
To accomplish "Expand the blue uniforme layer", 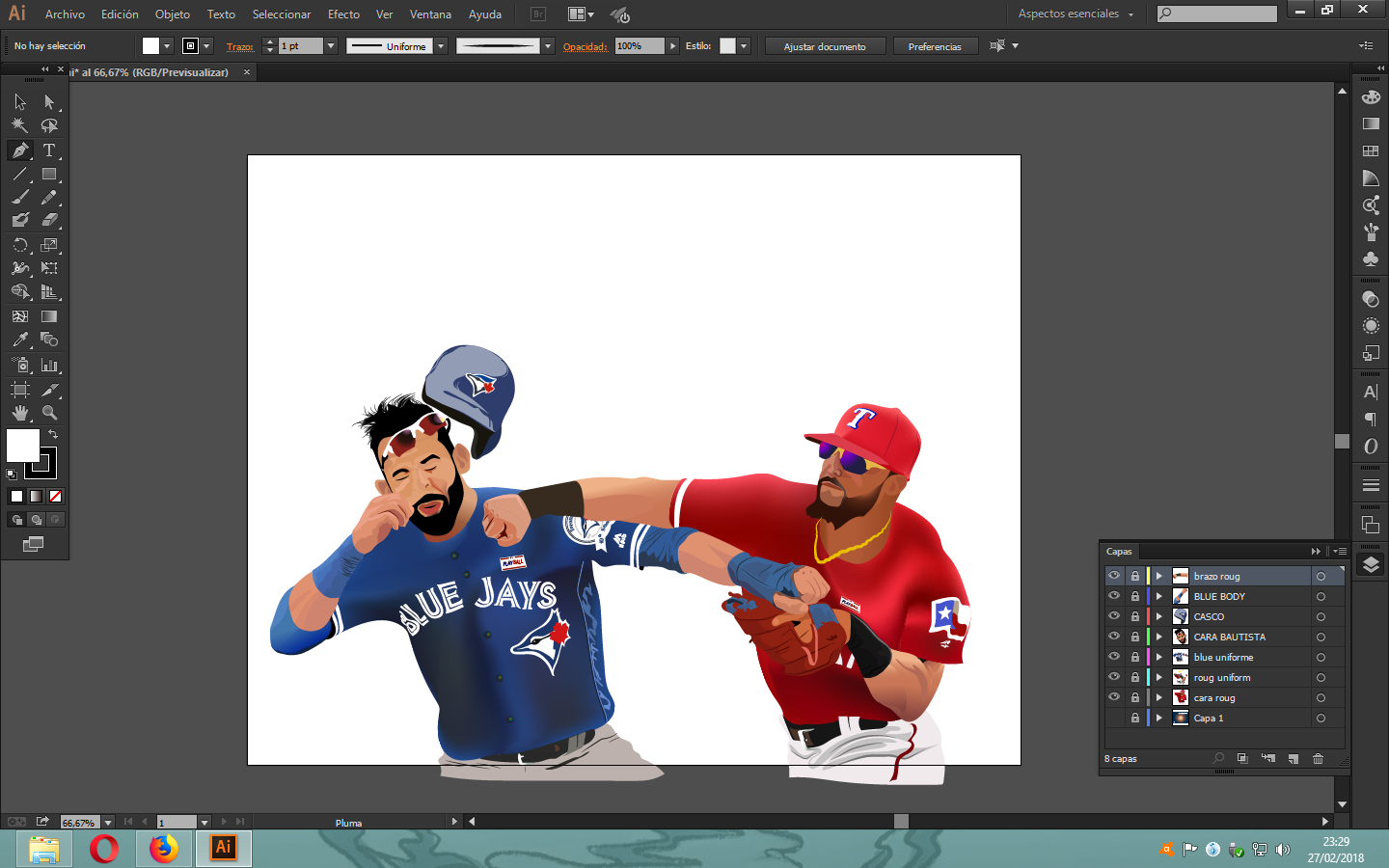I will coord(1159,657).
